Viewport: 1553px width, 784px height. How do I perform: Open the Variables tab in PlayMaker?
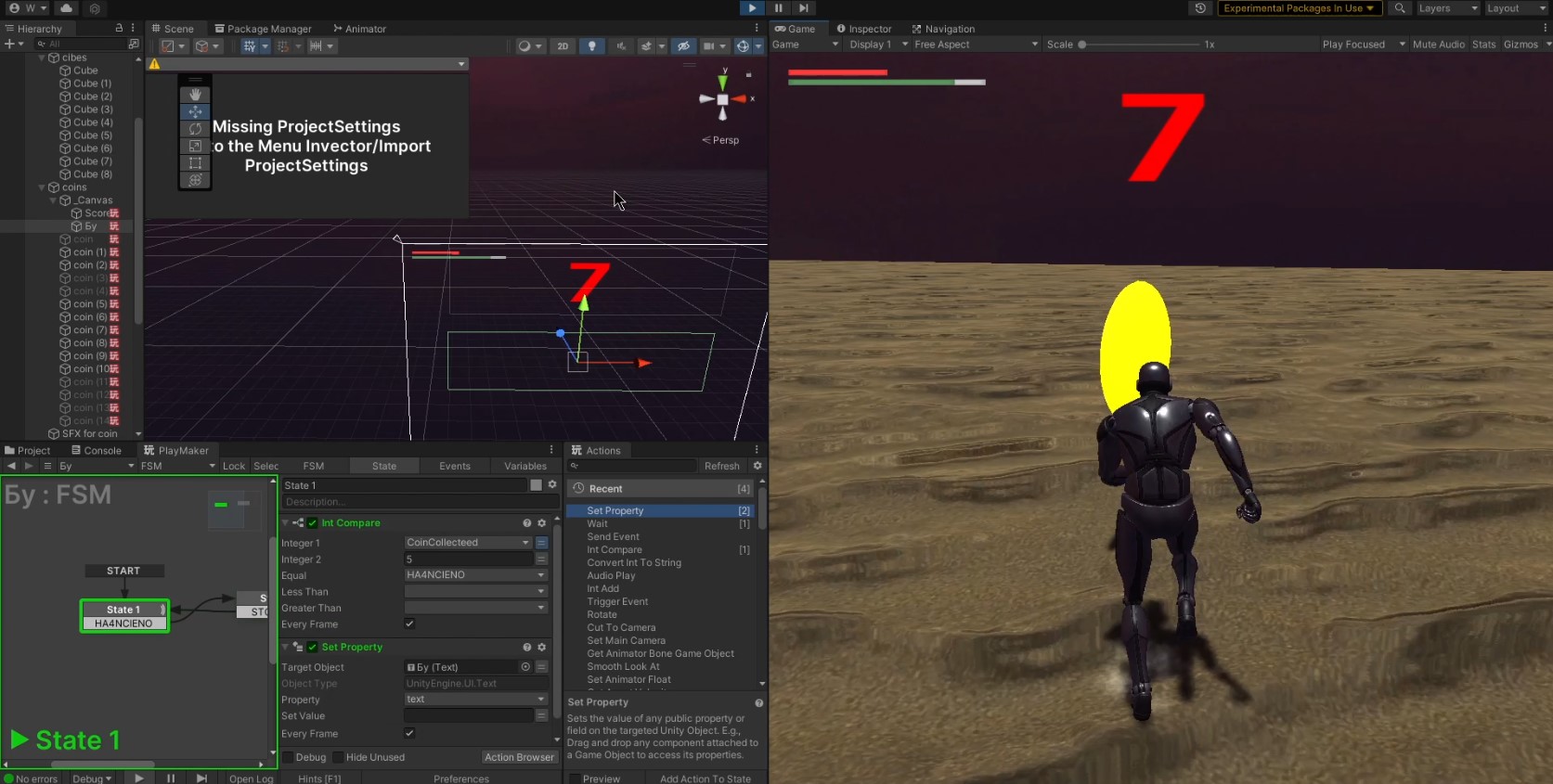(x=525, y=466)
